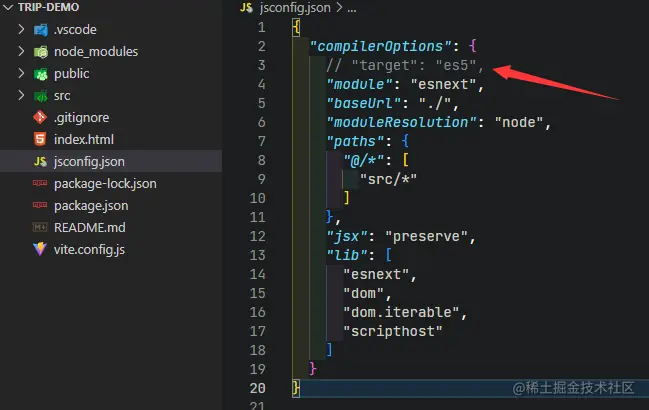Viewport: 649px width, 410px height.
Task: Click the .vscode folder icon
Action: click(x=41, y=30)
